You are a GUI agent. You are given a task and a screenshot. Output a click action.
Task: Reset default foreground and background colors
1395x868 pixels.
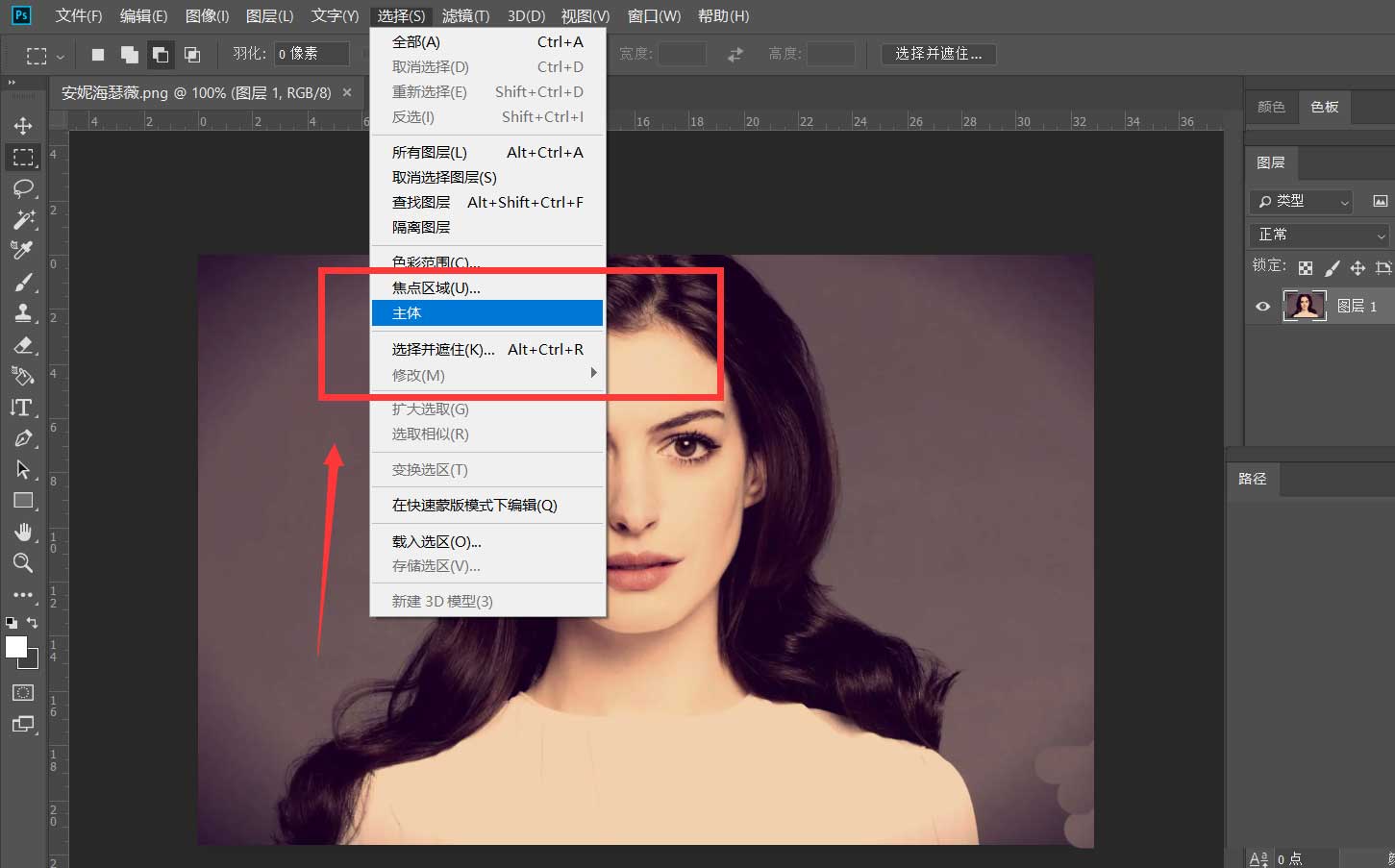[x=12, y=623]
